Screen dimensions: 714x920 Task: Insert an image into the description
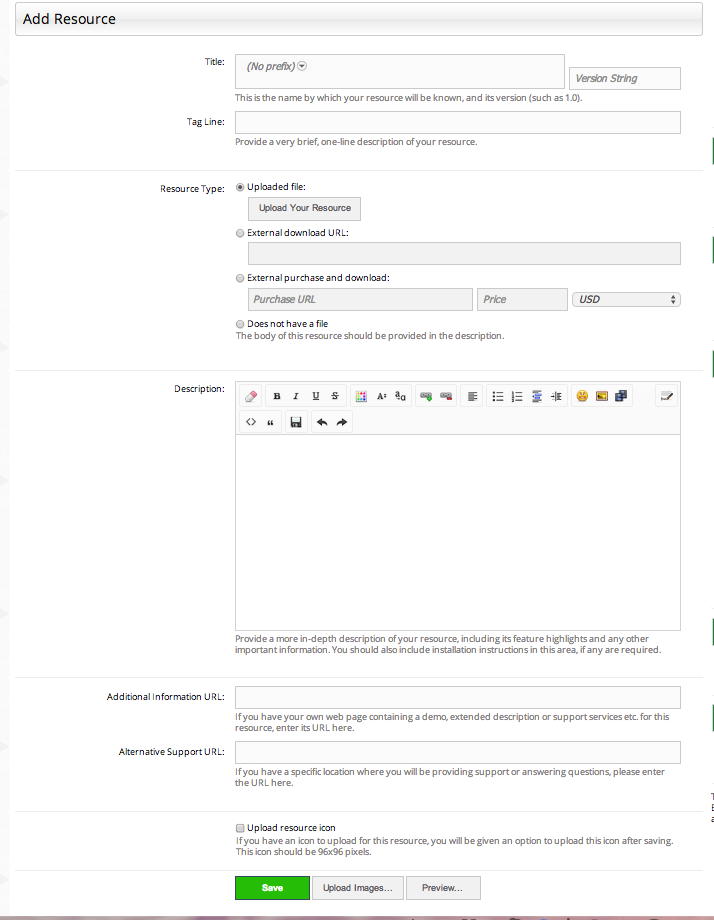(x=601, y=396)
